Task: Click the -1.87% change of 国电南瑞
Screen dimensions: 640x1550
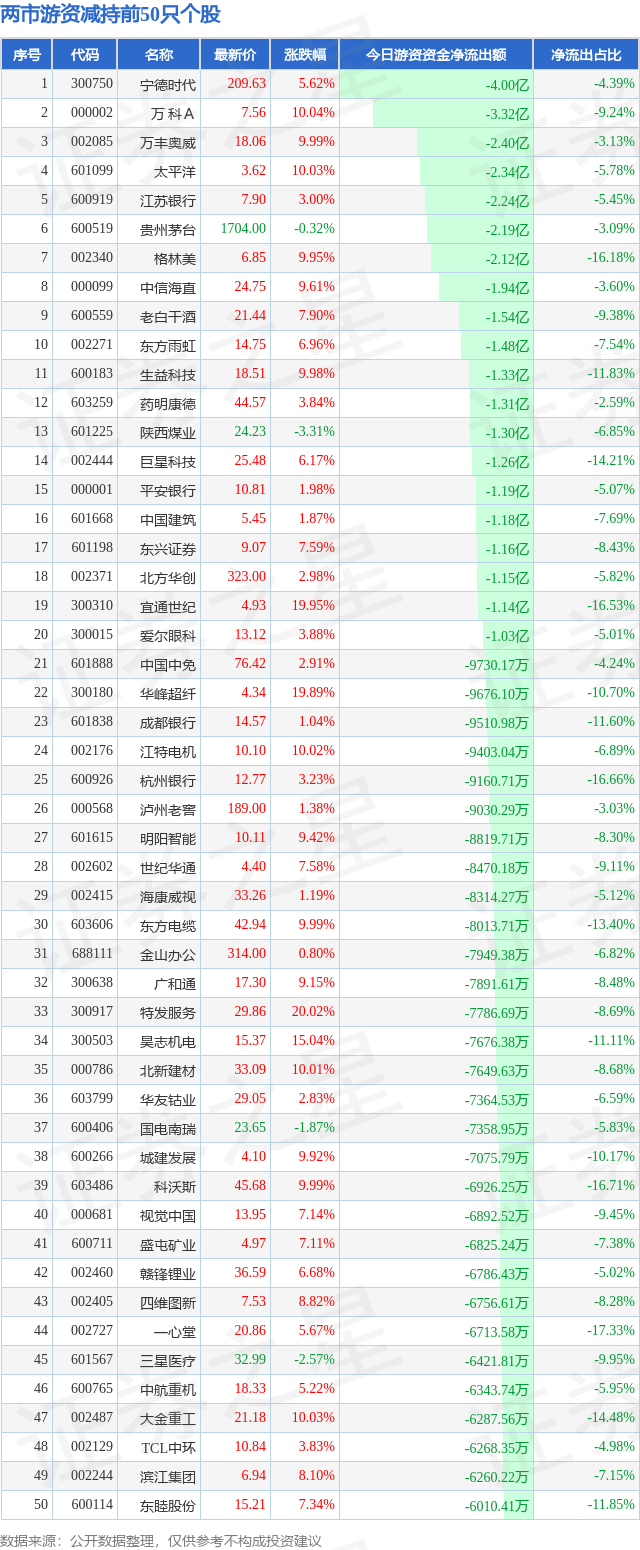Action: (316, 1128)
